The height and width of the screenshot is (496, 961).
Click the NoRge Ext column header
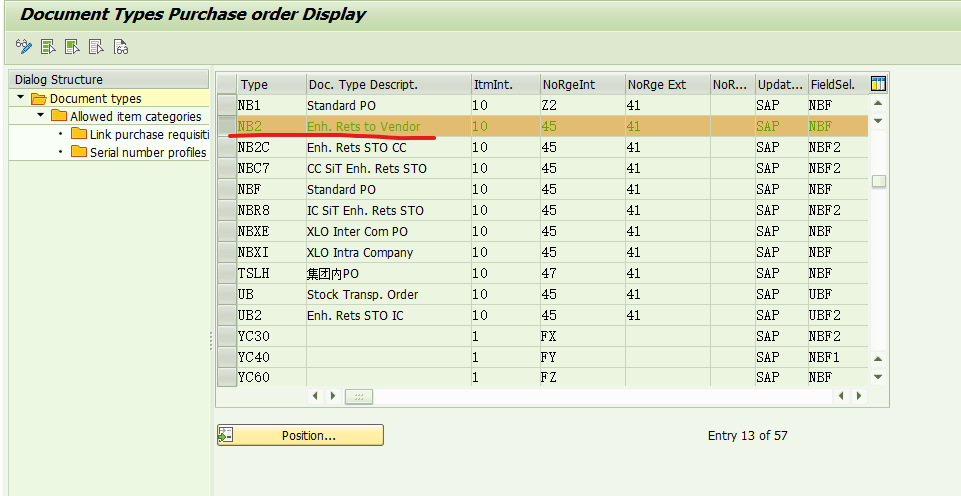pyautogui.click(x=667, y=85)
